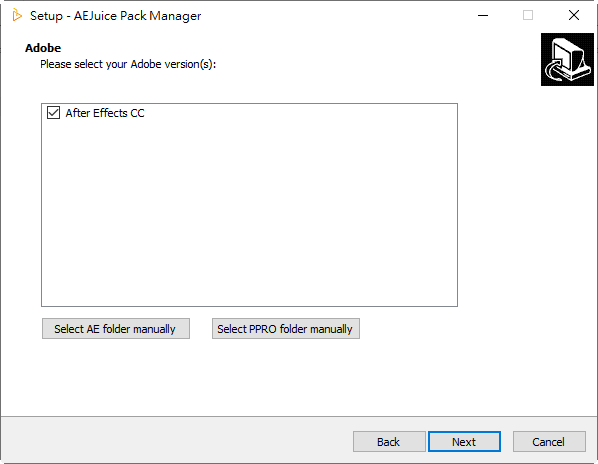Image resolution: width=598 pixels, height=464 pixels.
Task: Uncheck the After Effects CC checkbox
Action: 53,113
